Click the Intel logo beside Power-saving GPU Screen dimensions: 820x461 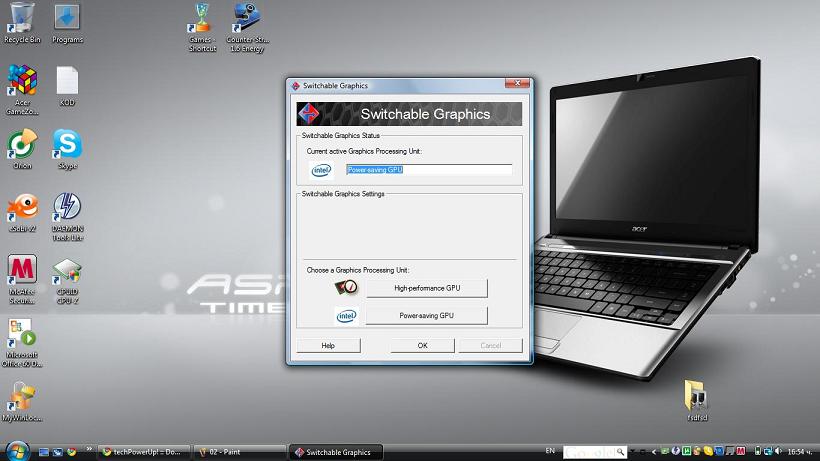346,316
